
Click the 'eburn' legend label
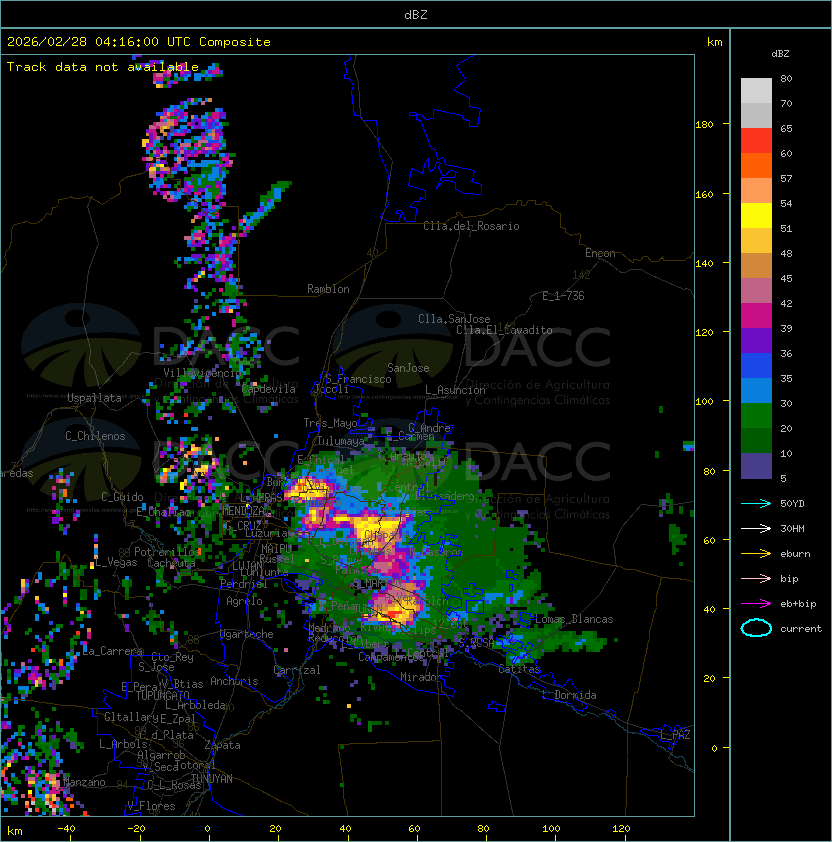795,554
